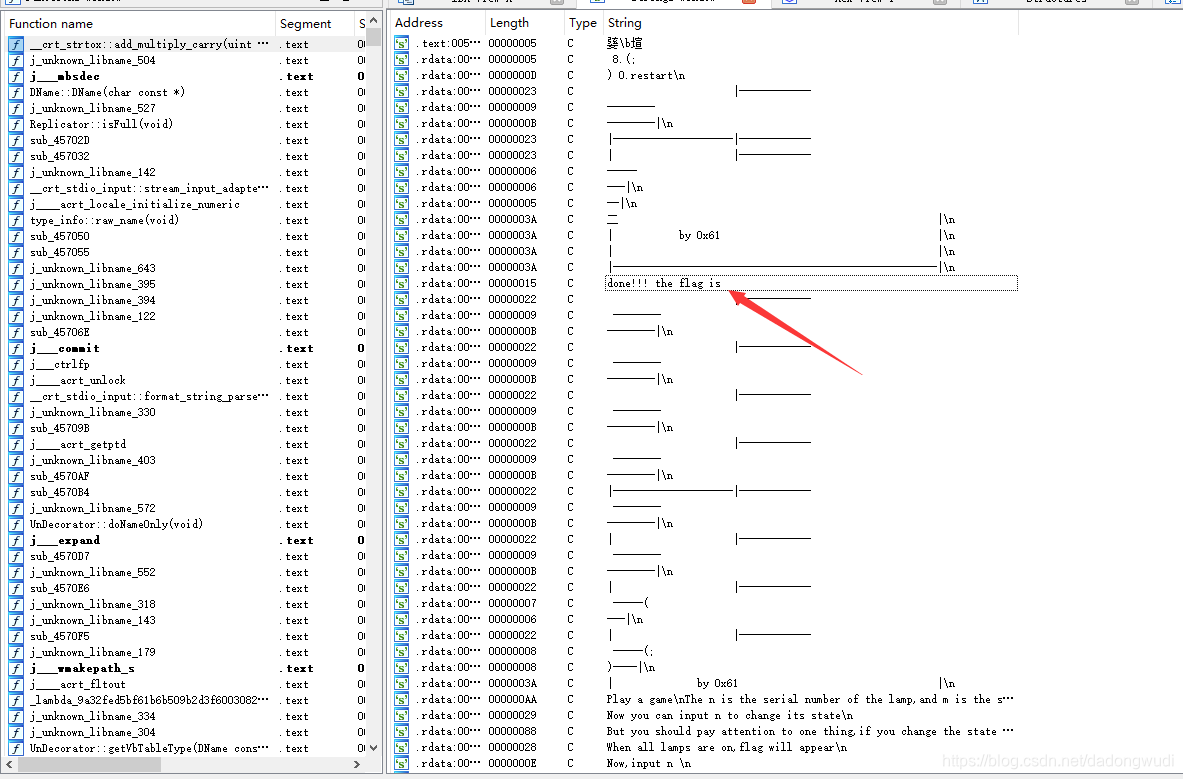
Task: Click function icon beside _lambda_9a32fed5bf61b6b509b2d3f6003082
Action: pos(16,701)
